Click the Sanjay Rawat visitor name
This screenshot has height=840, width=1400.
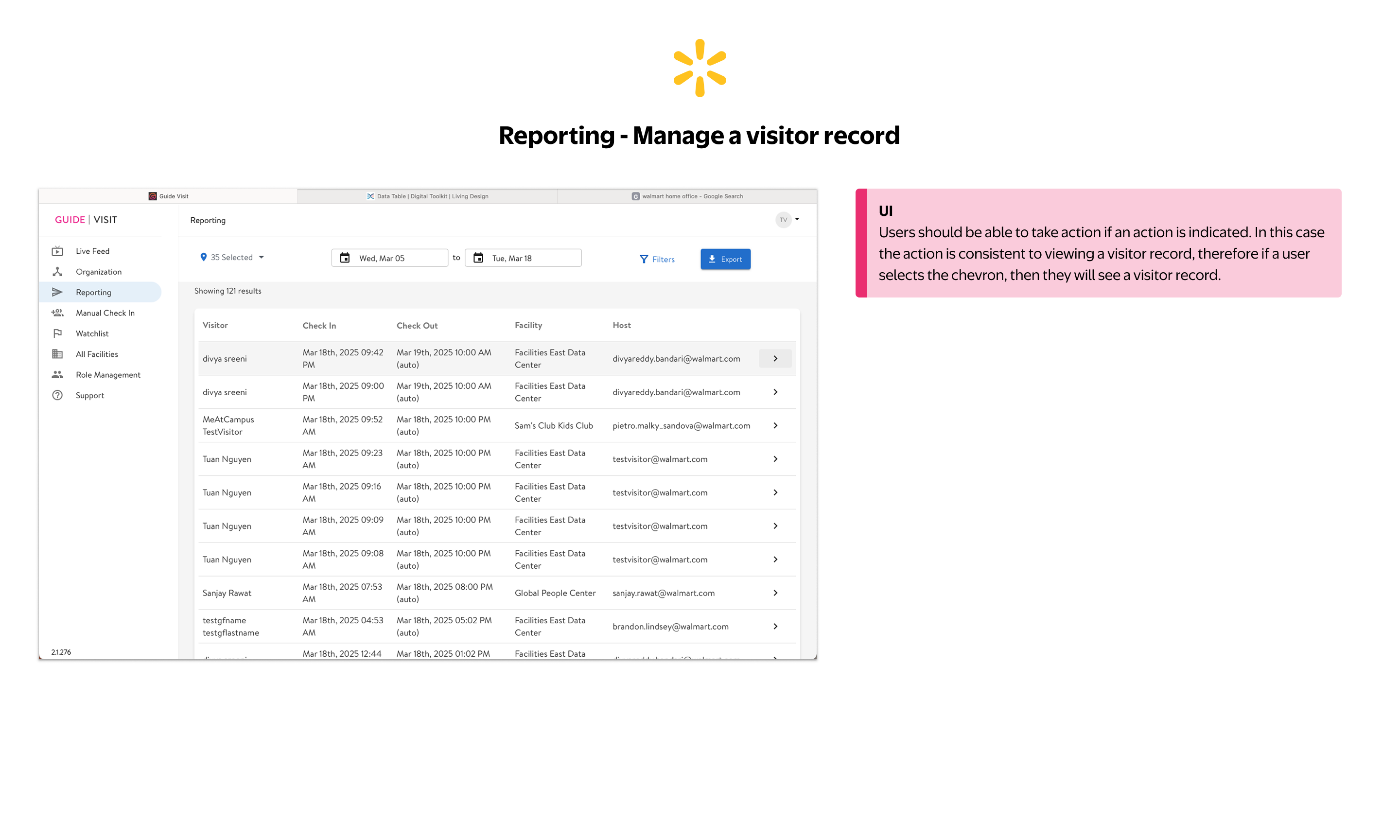click(x=227, y=593)
